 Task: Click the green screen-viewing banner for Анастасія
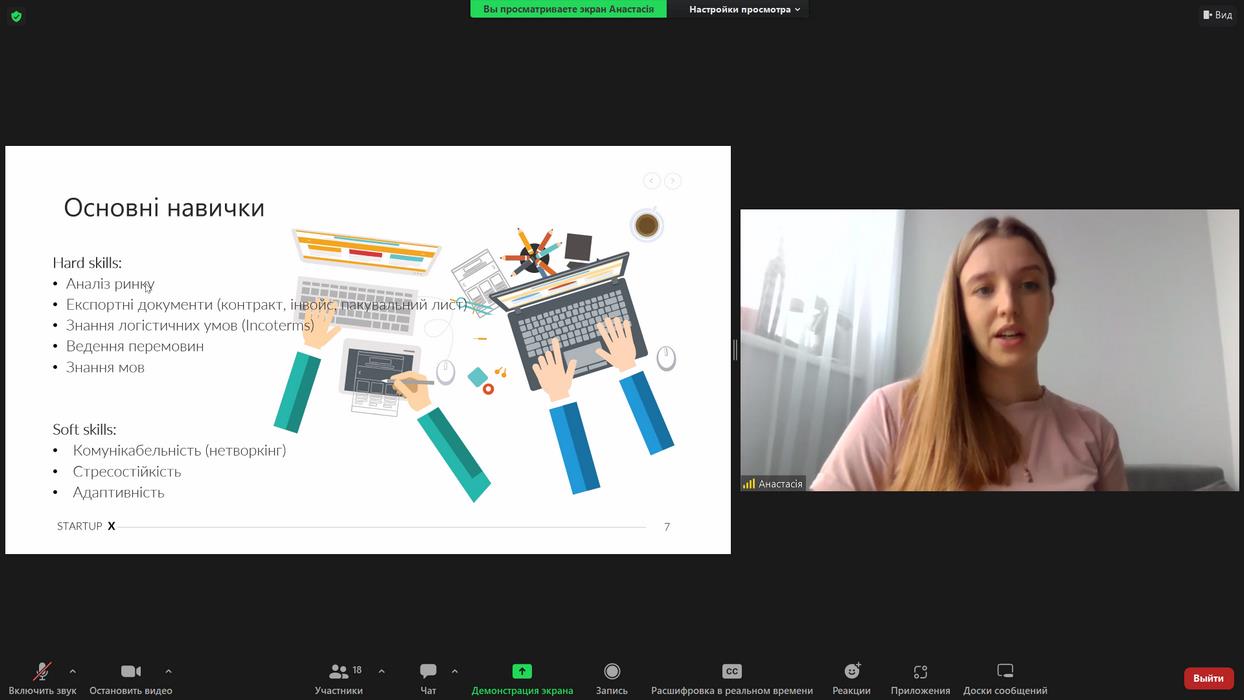(568, 9)
